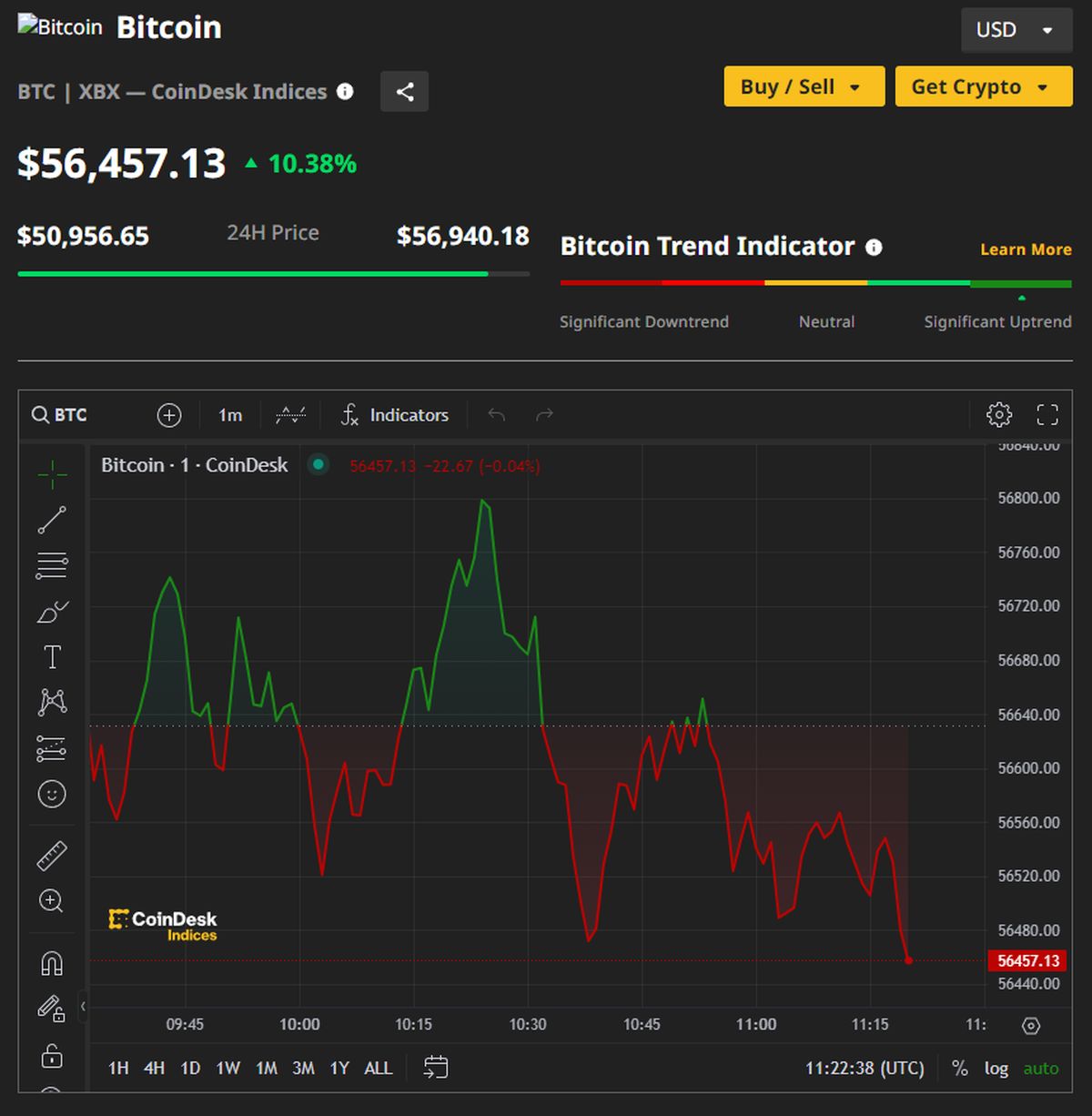Screen dimensions: 1092x1116
Task: Open the Indicators menu
Action: (395, 415)
